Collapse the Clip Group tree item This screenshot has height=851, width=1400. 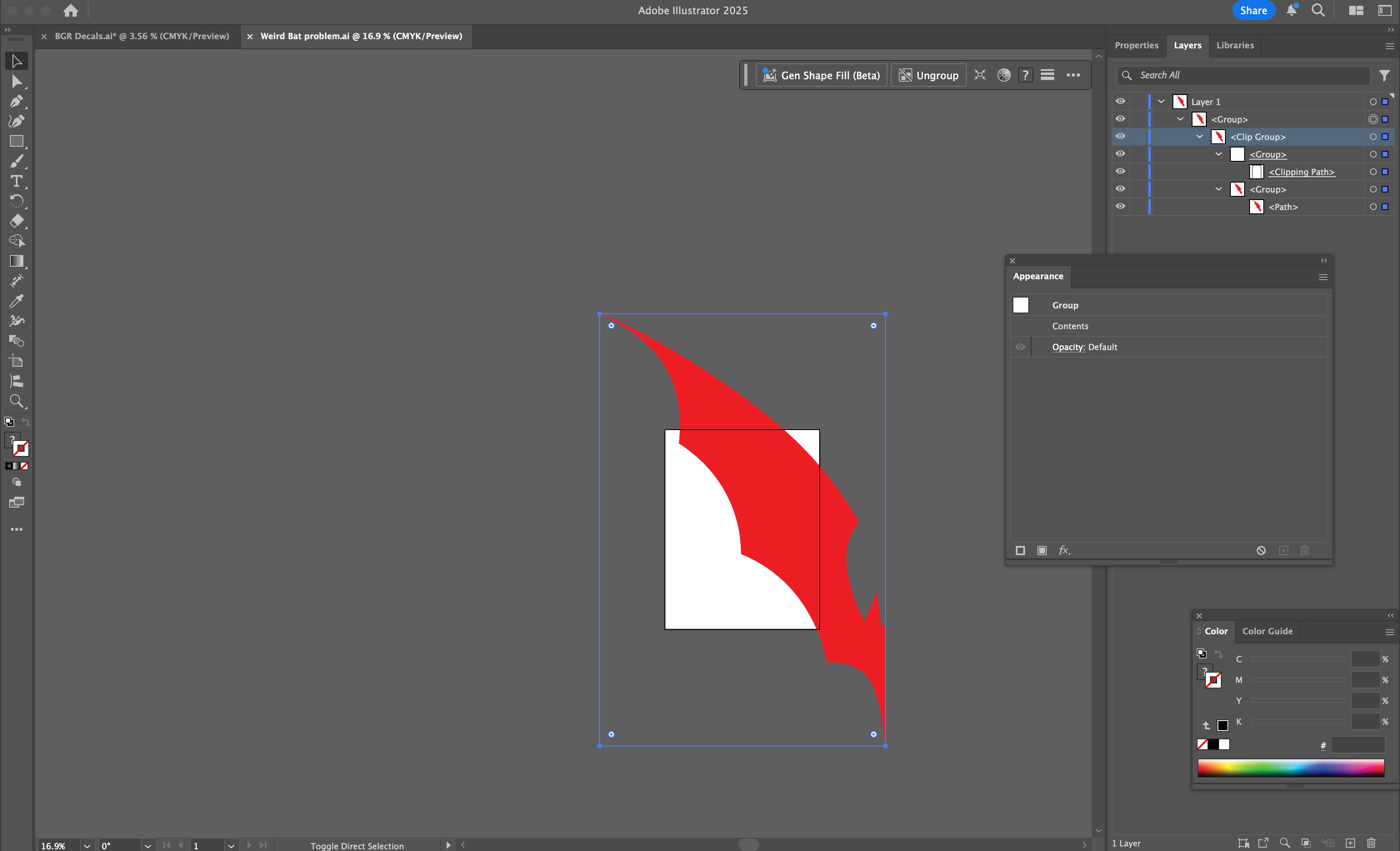[1200, 136]
